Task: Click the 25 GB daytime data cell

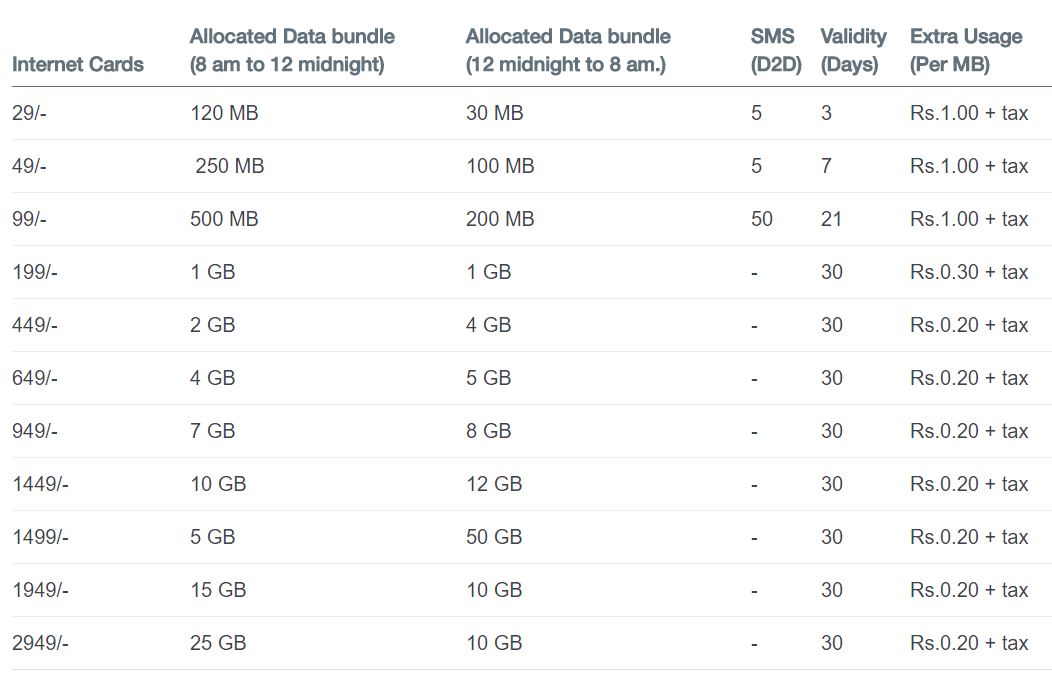Action: (x=218, y=642)
